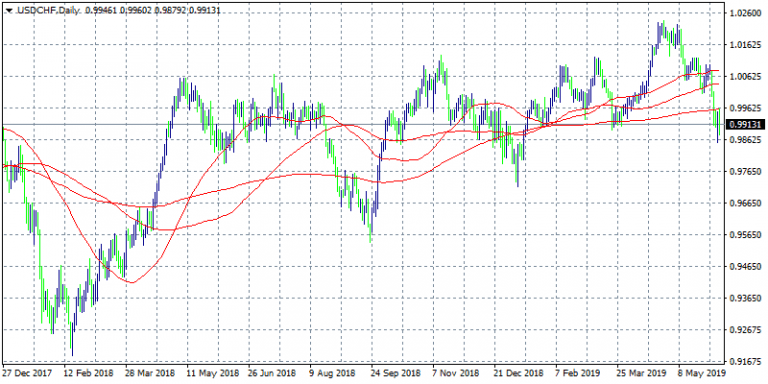
Task: Click the 0.97650 price axis label
Action: click(745, 171)
